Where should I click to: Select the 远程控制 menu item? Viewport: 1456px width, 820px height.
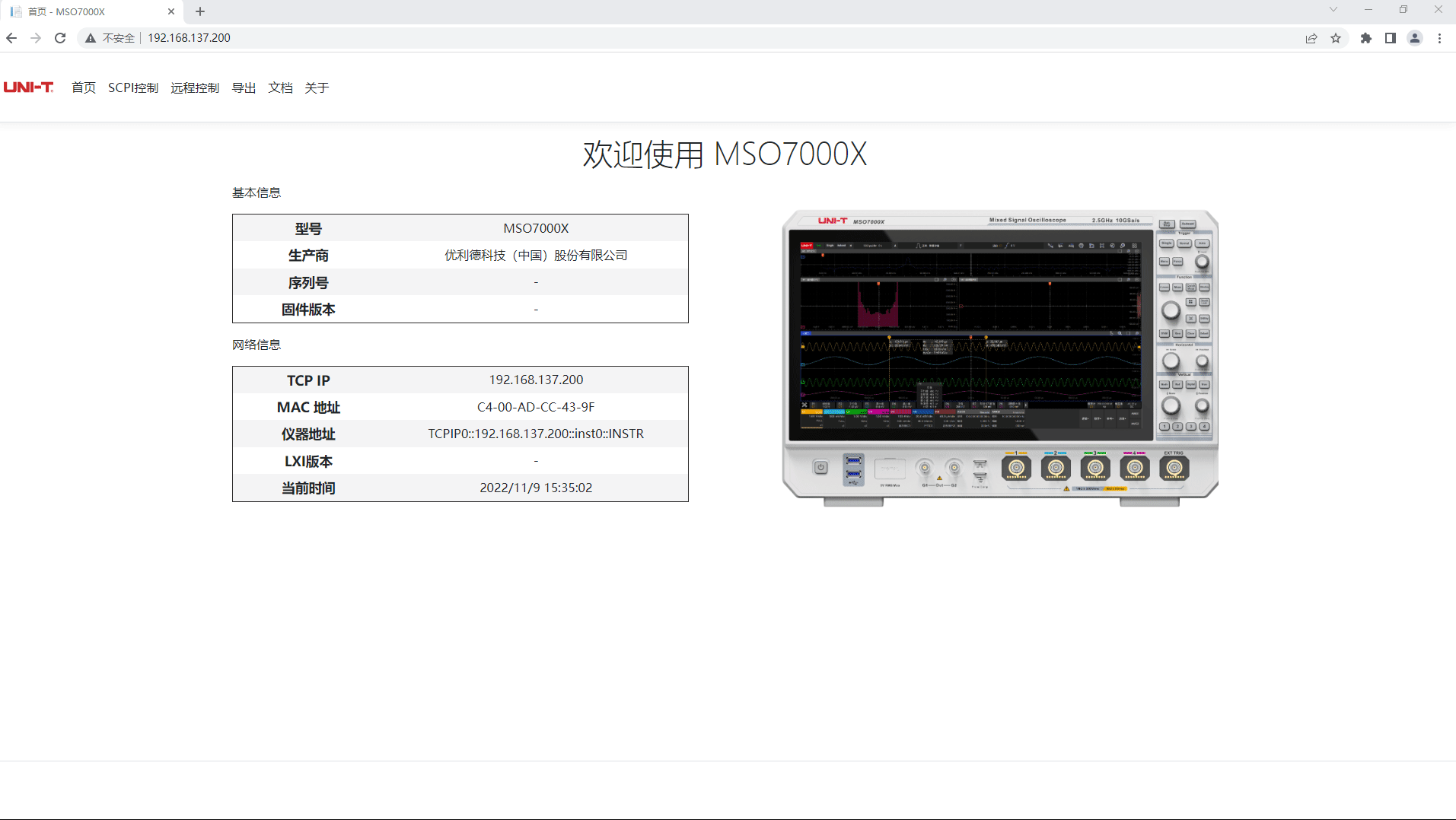195,87
